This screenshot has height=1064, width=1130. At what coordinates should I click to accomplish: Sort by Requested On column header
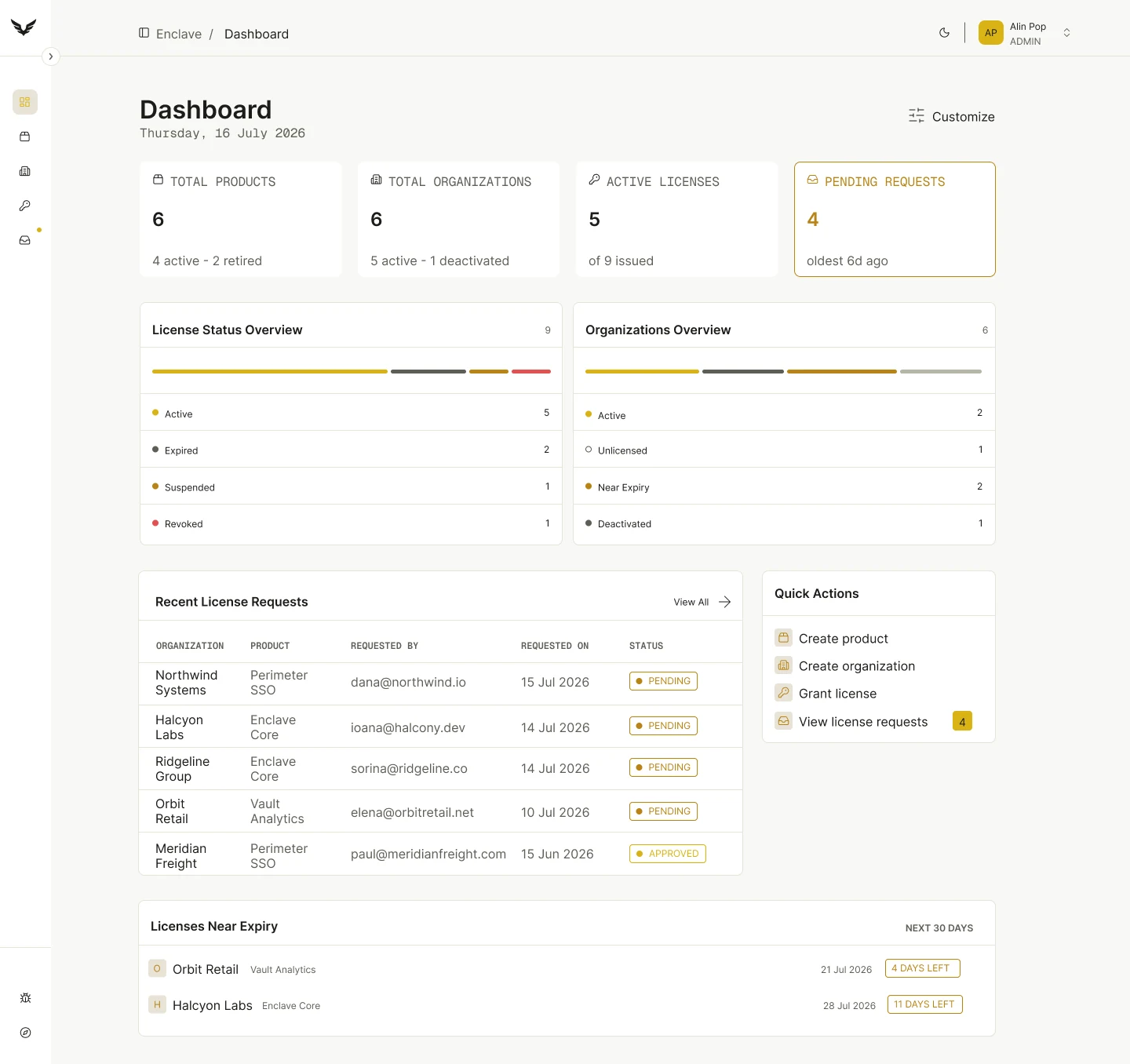coord(555,646)
